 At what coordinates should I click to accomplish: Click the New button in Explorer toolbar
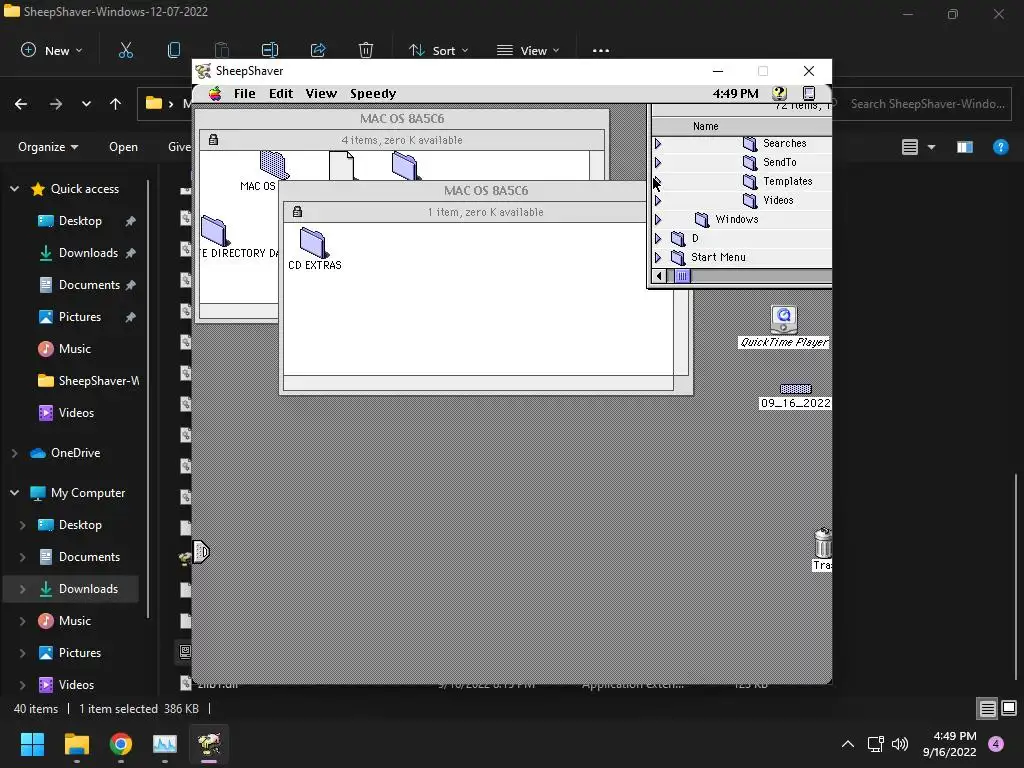pos(52,50)
